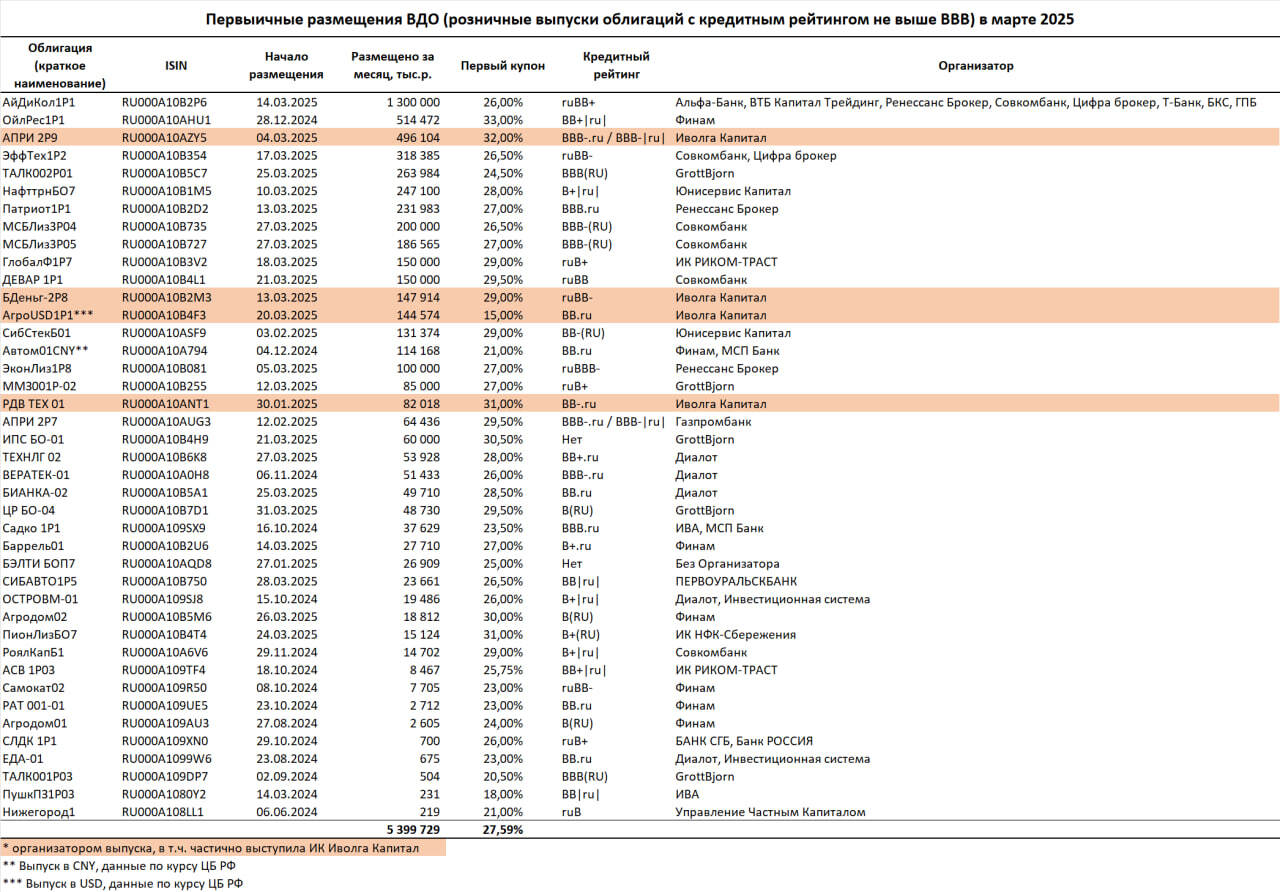
Task: Select organizer ИК НФК-Сбережения
Action: 736,635
